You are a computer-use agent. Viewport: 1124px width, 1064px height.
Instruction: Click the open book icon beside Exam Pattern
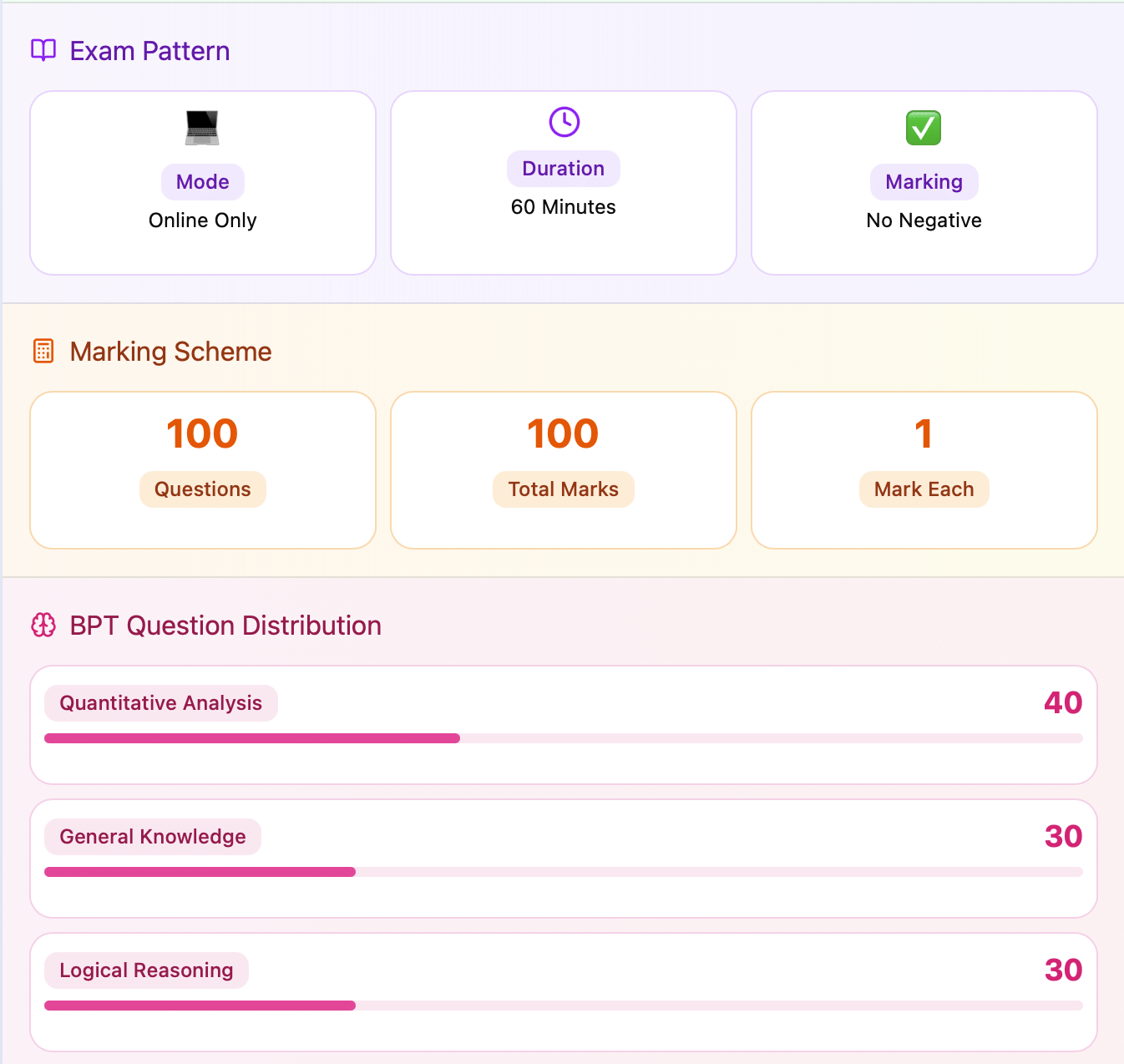tap(43, 50)
